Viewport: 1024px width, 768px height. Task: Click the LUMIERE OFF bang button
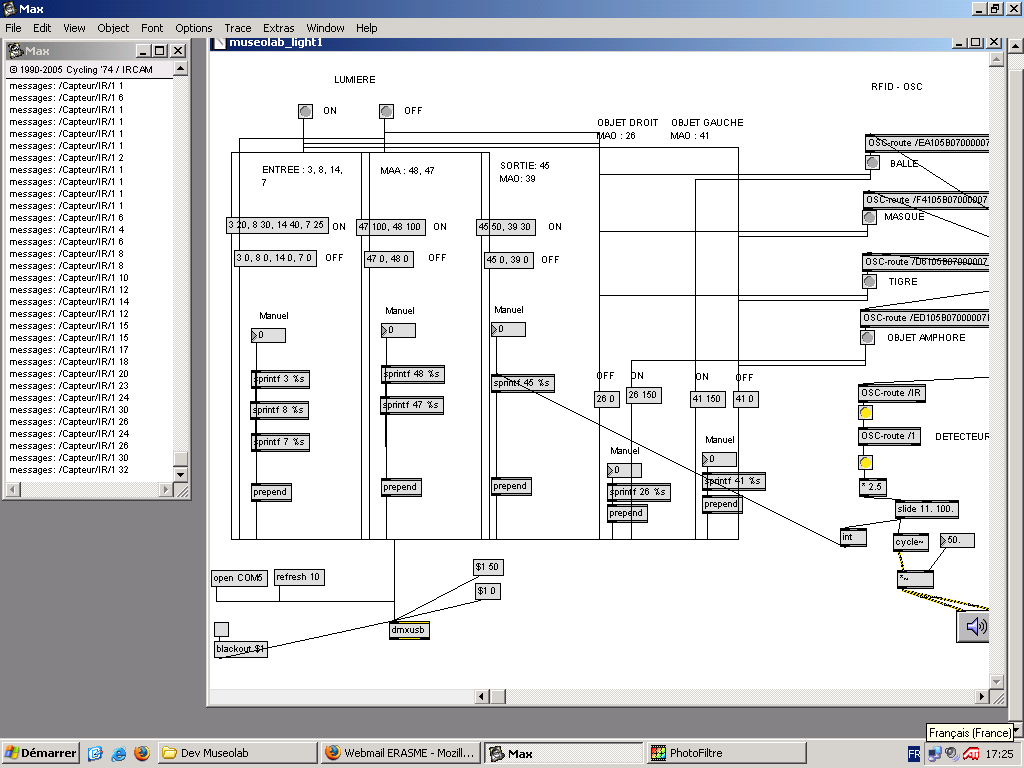(386, 111)
